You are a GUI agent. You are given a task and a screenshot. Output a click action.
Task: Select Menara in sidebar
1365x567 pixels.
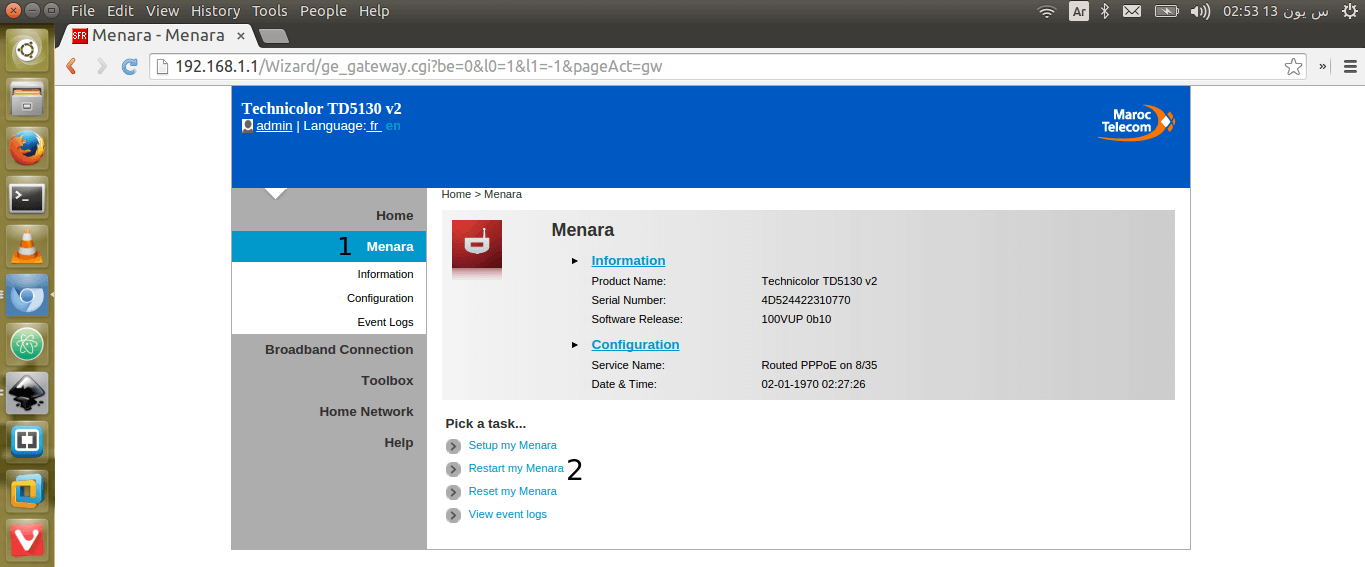(x=330, y=247)
